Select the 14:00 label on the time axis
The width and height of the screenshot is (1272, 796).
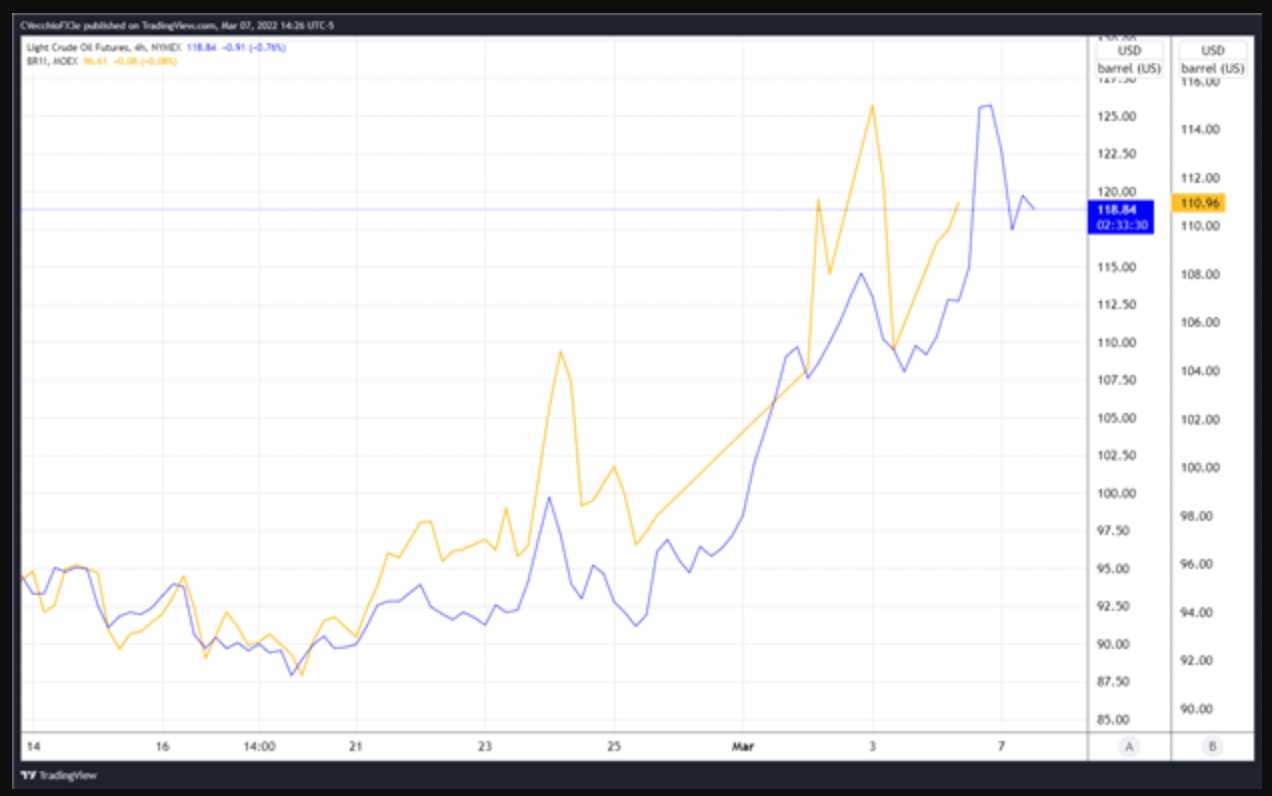point(261,746)
